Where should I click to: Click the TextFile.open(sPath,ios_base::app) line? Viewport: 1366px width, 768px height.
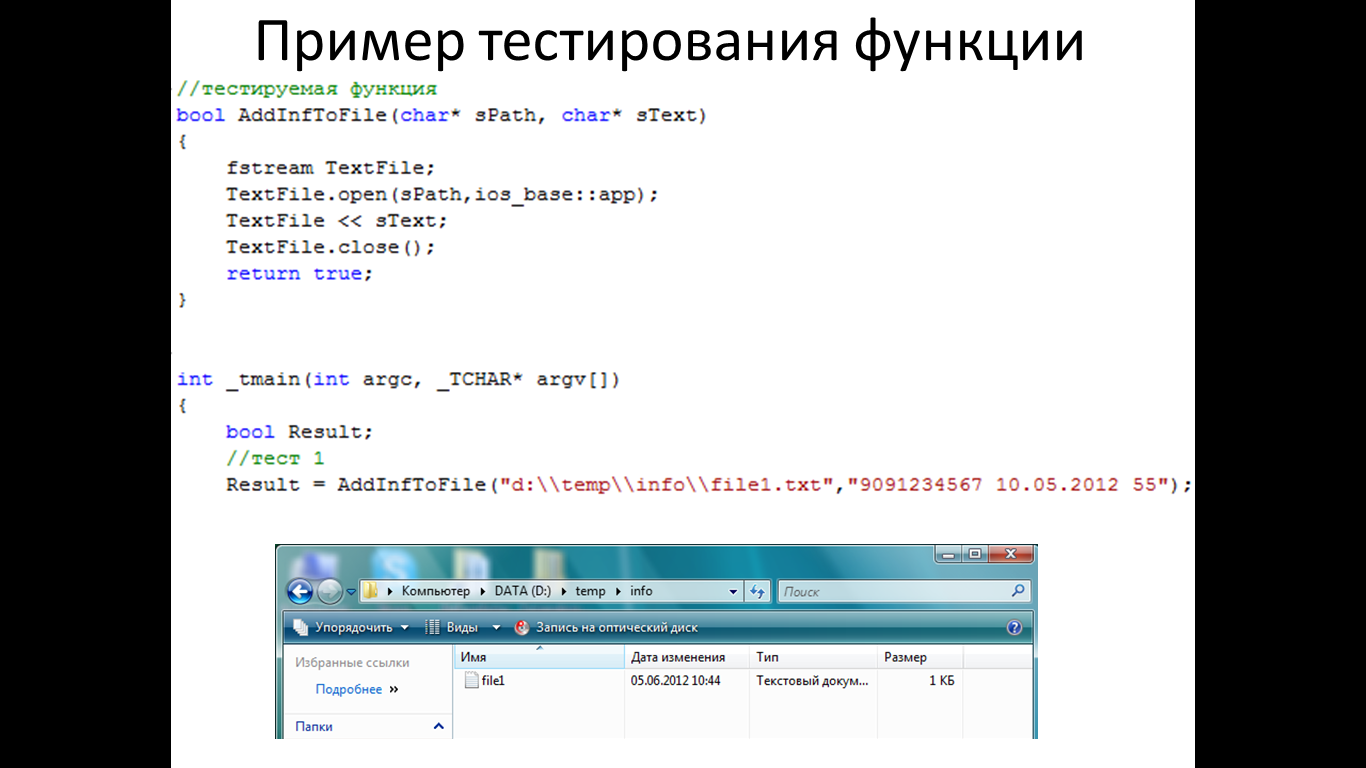[x=443, y=194]
